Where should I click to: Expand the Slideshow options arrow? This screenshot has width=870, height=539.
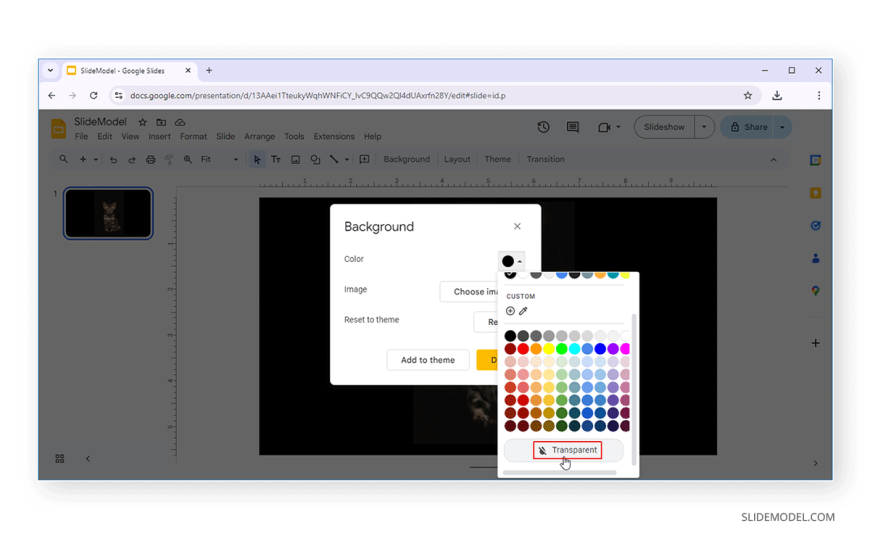click(704, 127)
